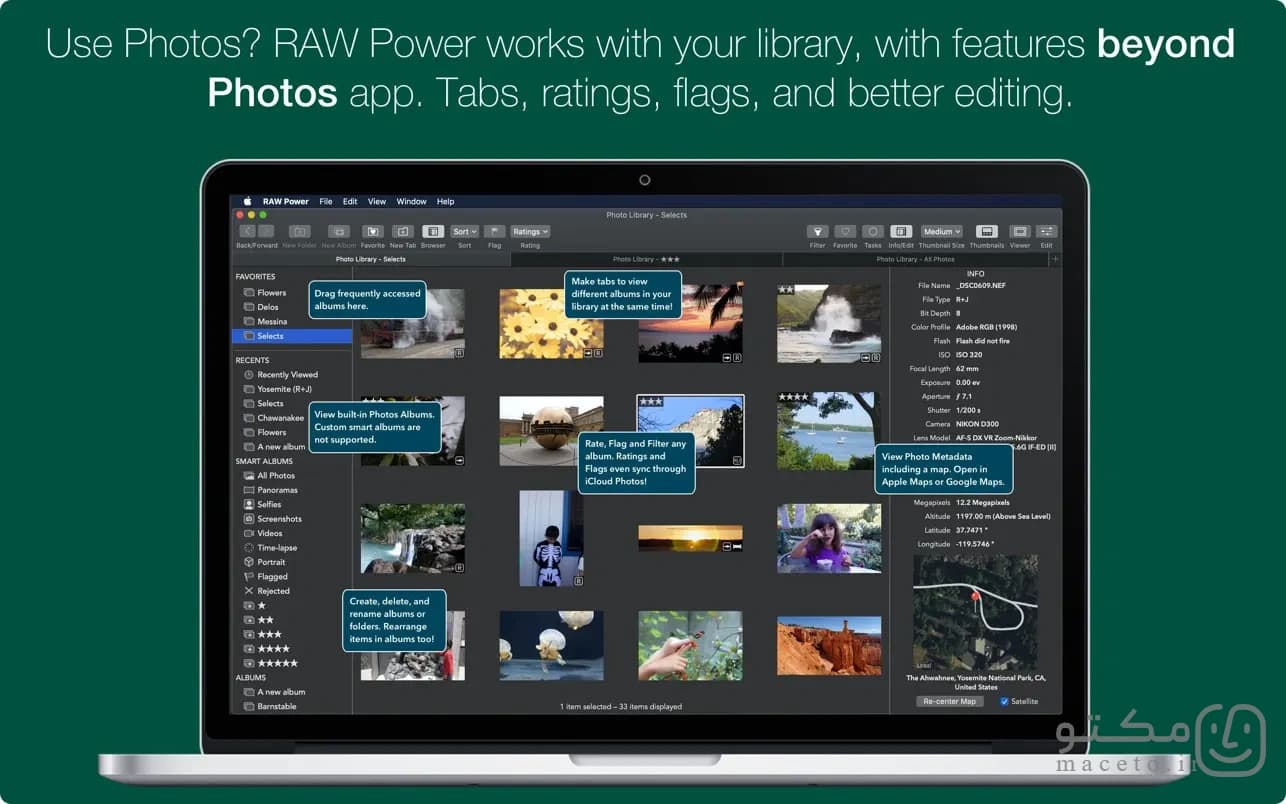Add a tab with the plus icon

[x=1055, y=259]
